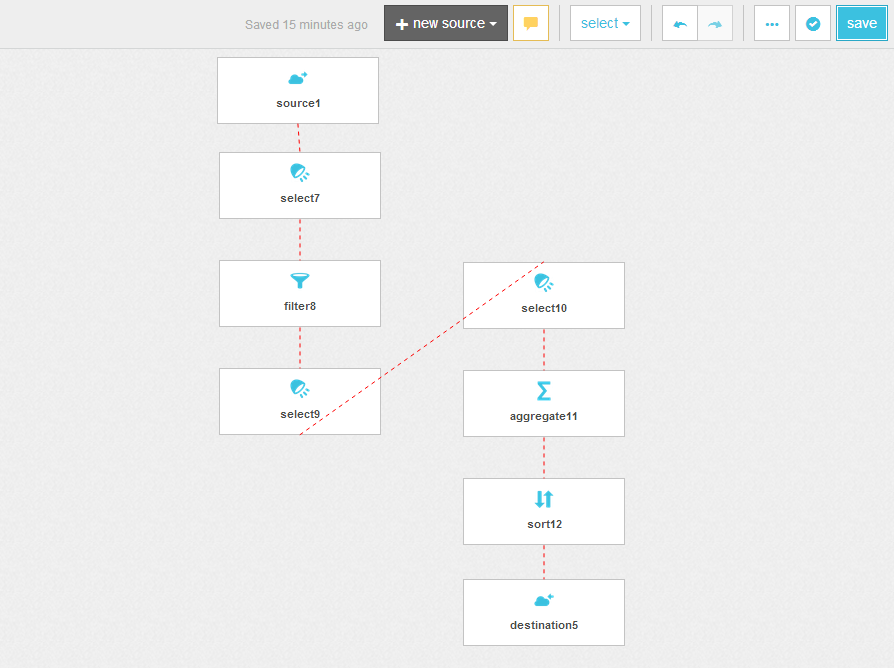
Task: Click the funnel icon on filter8
Action: (x=299, y=281)
